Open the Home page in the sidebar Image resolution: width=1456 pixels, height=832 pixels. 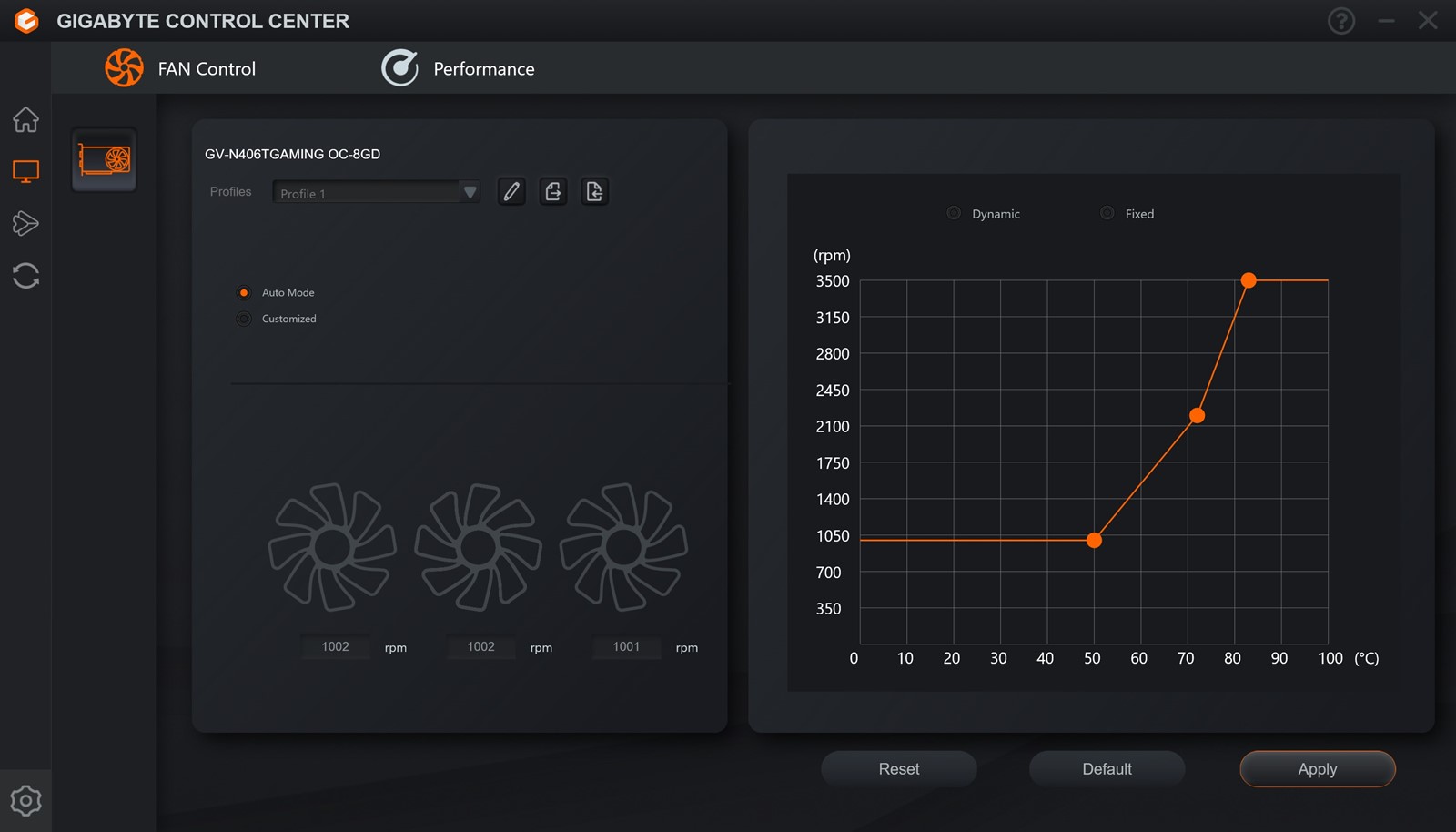point(25,119)
